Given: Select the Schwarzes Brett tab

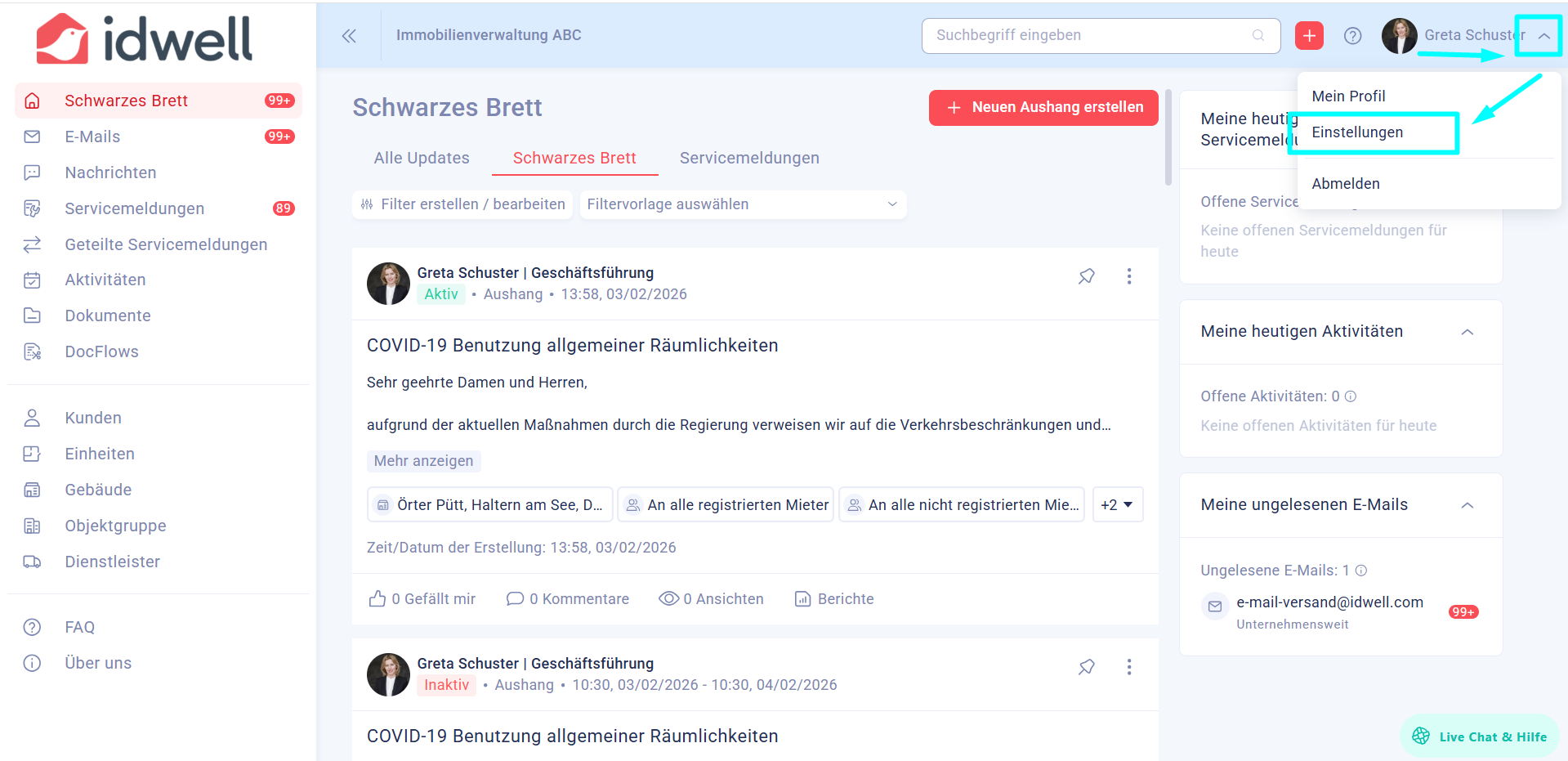Looking at the screenshot, I should (x=574, y=158).
